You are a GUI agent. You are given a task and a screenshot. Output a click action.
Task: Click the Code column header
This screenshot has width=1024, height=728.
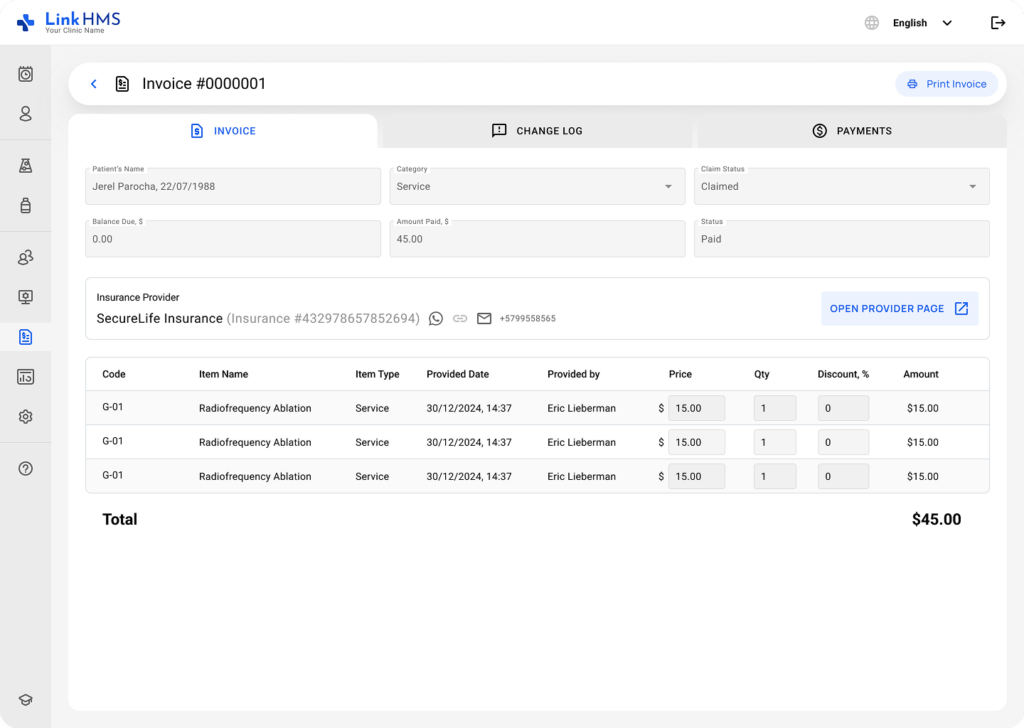pos(114,374)
